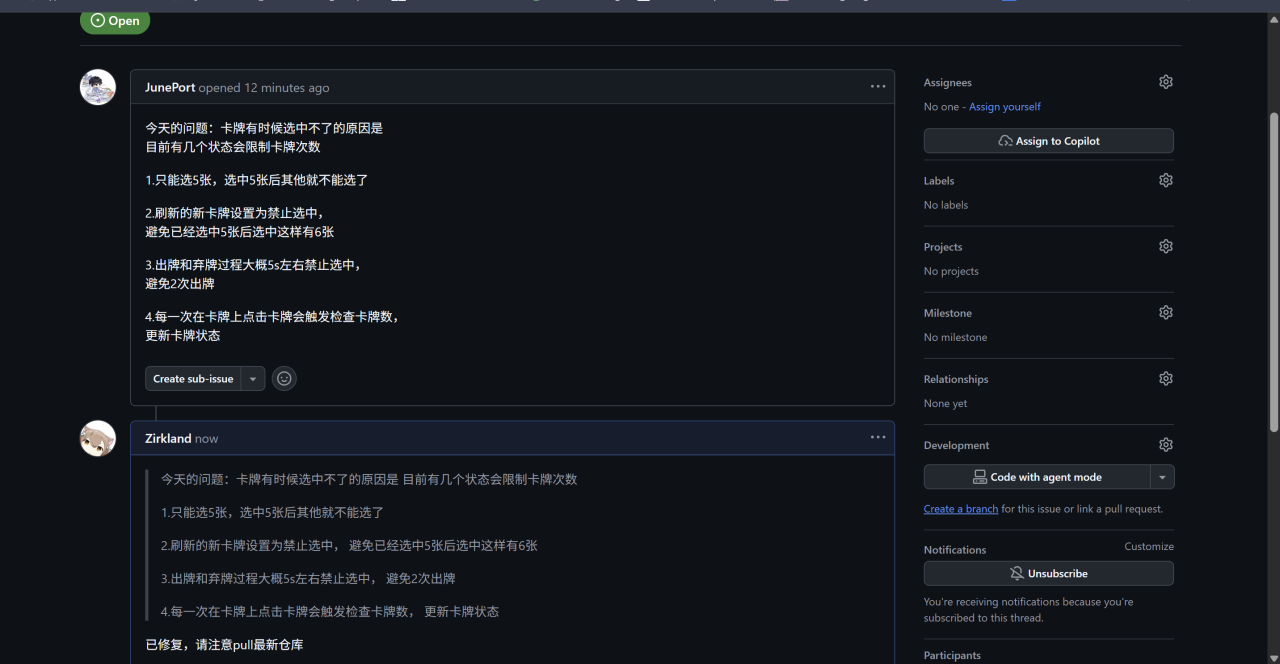1280x664 pixels.
Task: Click the 'No labels' text
Action: point(946,205)
